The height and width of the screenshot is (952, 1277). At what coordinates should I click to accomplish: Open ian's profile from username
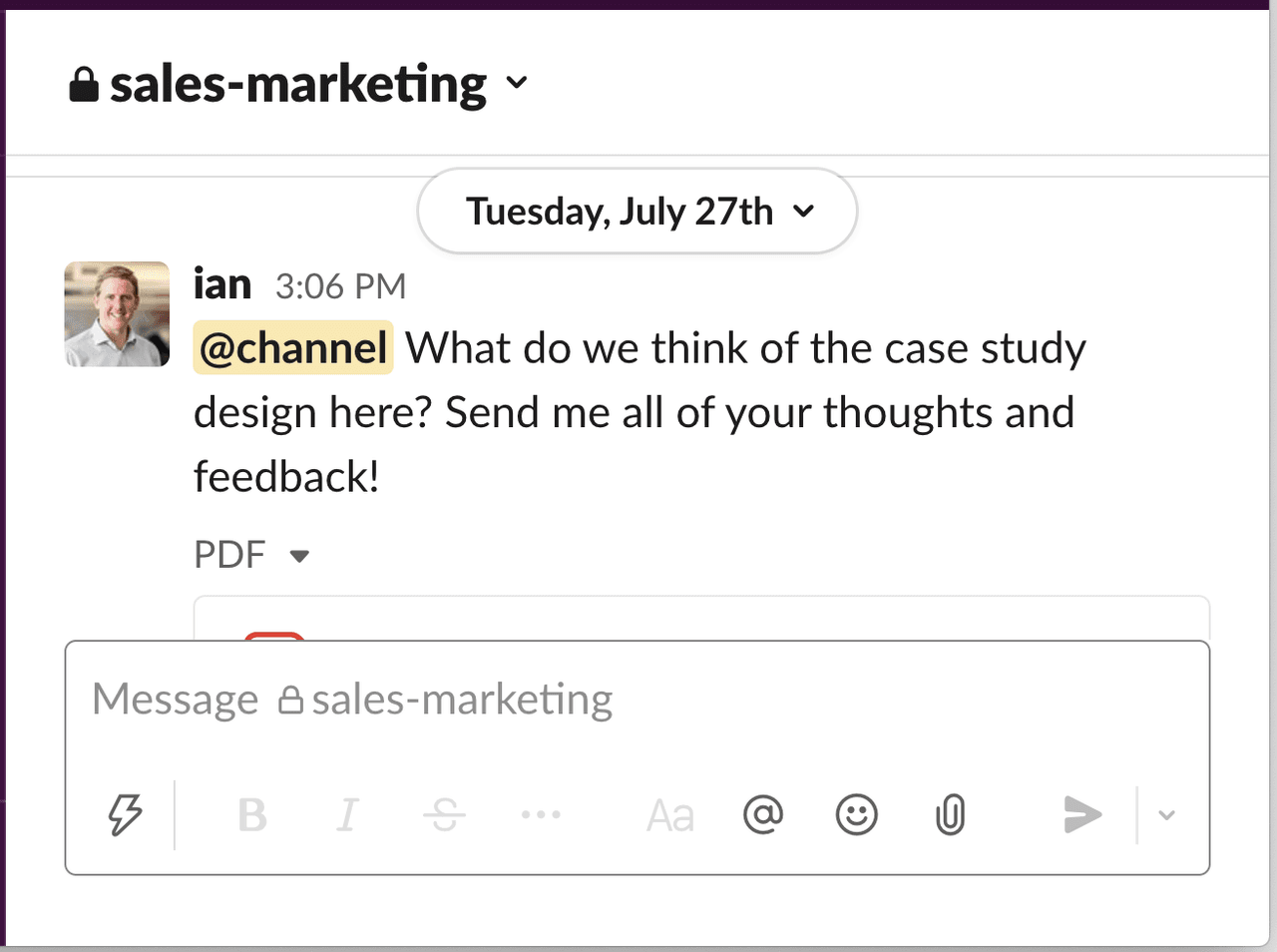[221, 285]
